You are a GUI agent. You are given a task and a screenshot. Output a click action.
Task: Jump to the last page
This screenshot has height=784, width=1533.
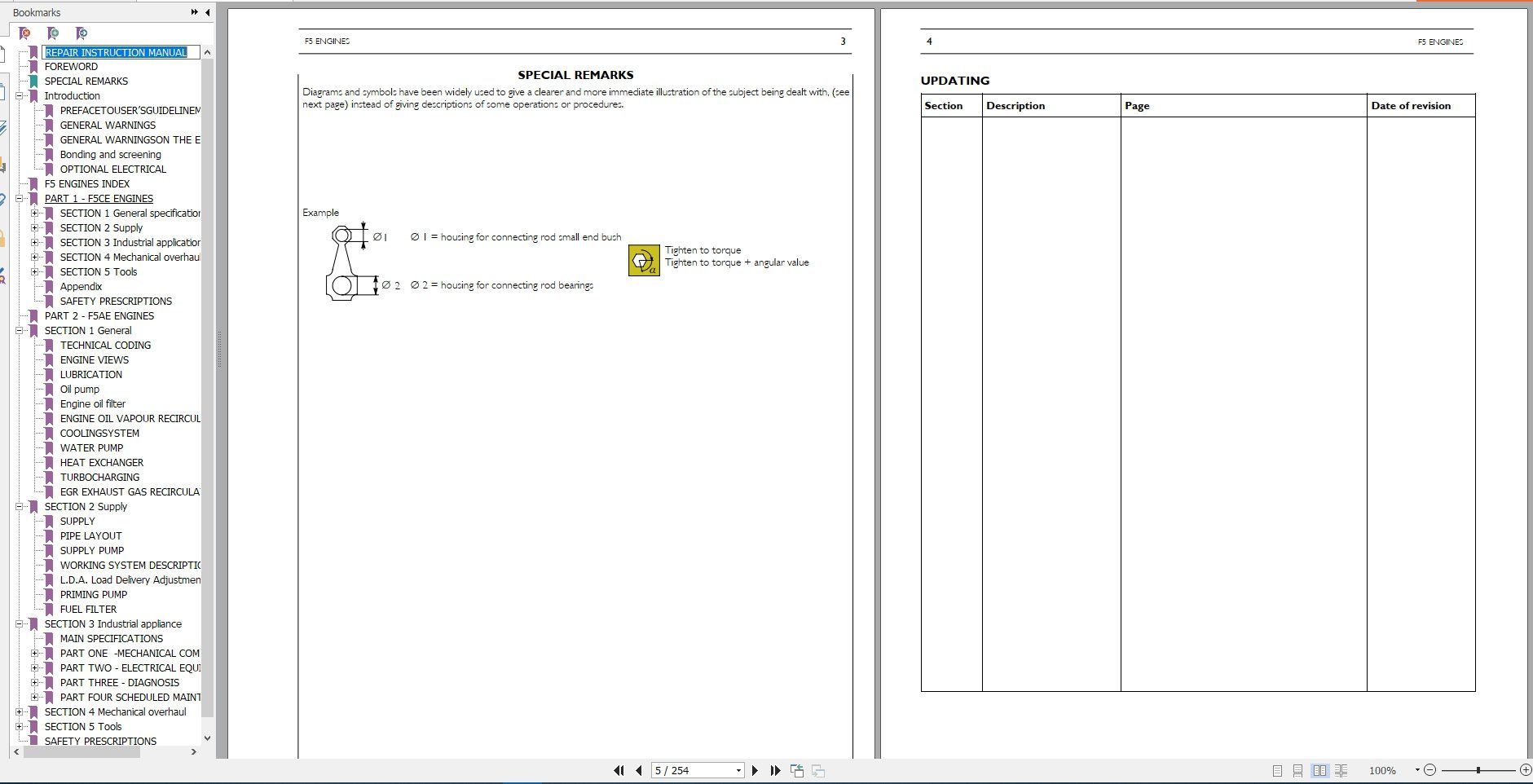[x=775, y=770]
